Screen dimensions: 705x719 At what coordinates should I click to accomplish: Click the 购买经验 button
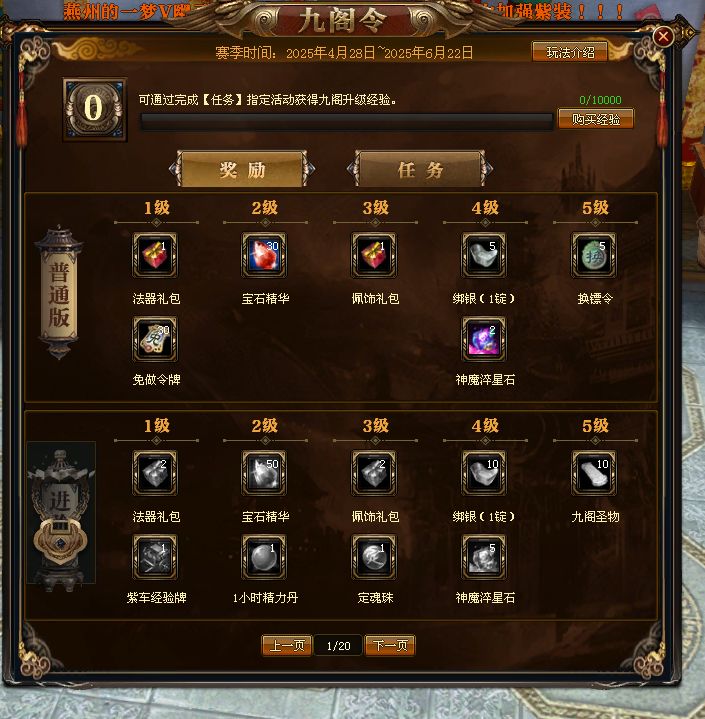tap(596, 119)
